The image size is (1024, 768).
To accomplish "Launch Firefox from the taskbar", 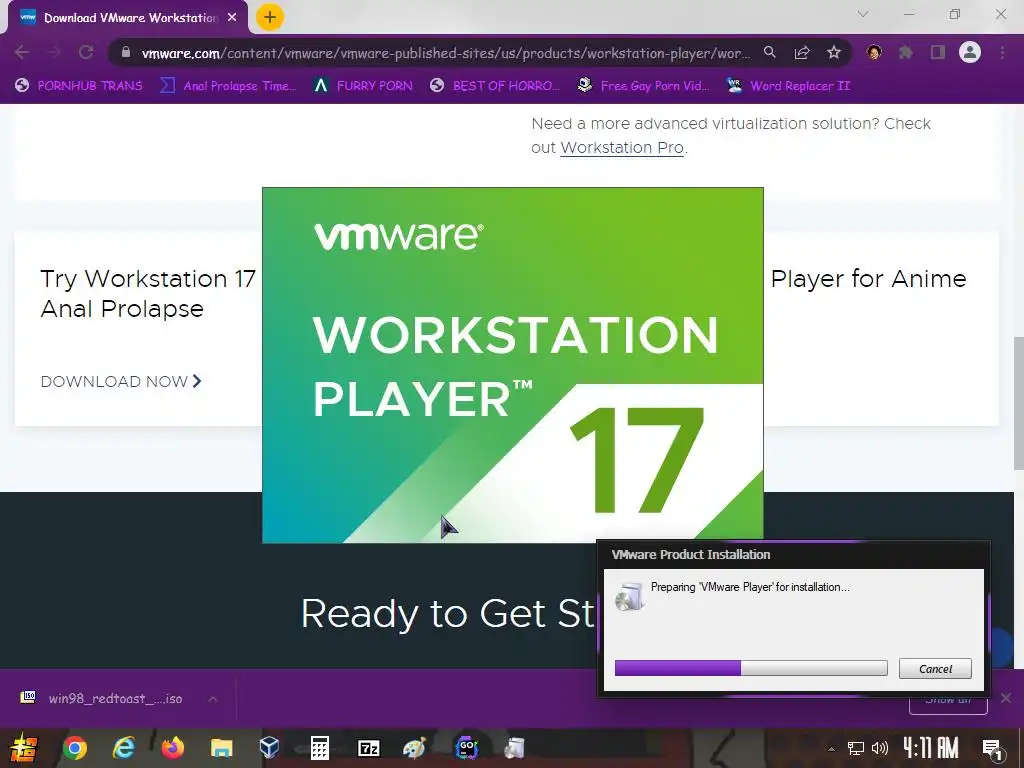I will point(173,748).
